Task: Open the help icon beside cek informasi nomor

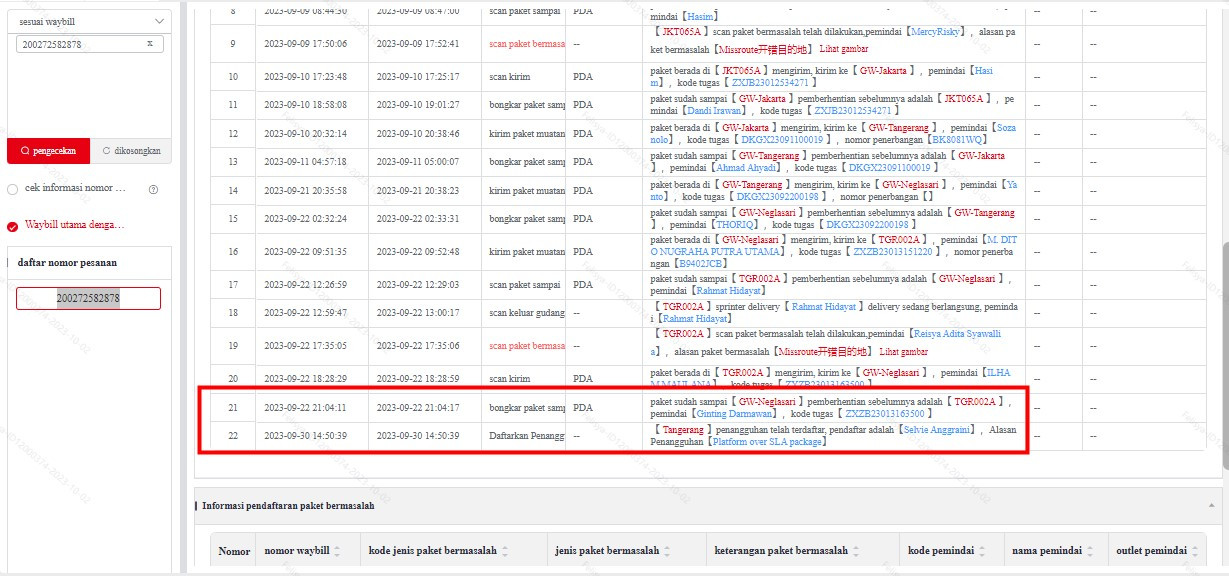Action: click(x=153, y=189)
